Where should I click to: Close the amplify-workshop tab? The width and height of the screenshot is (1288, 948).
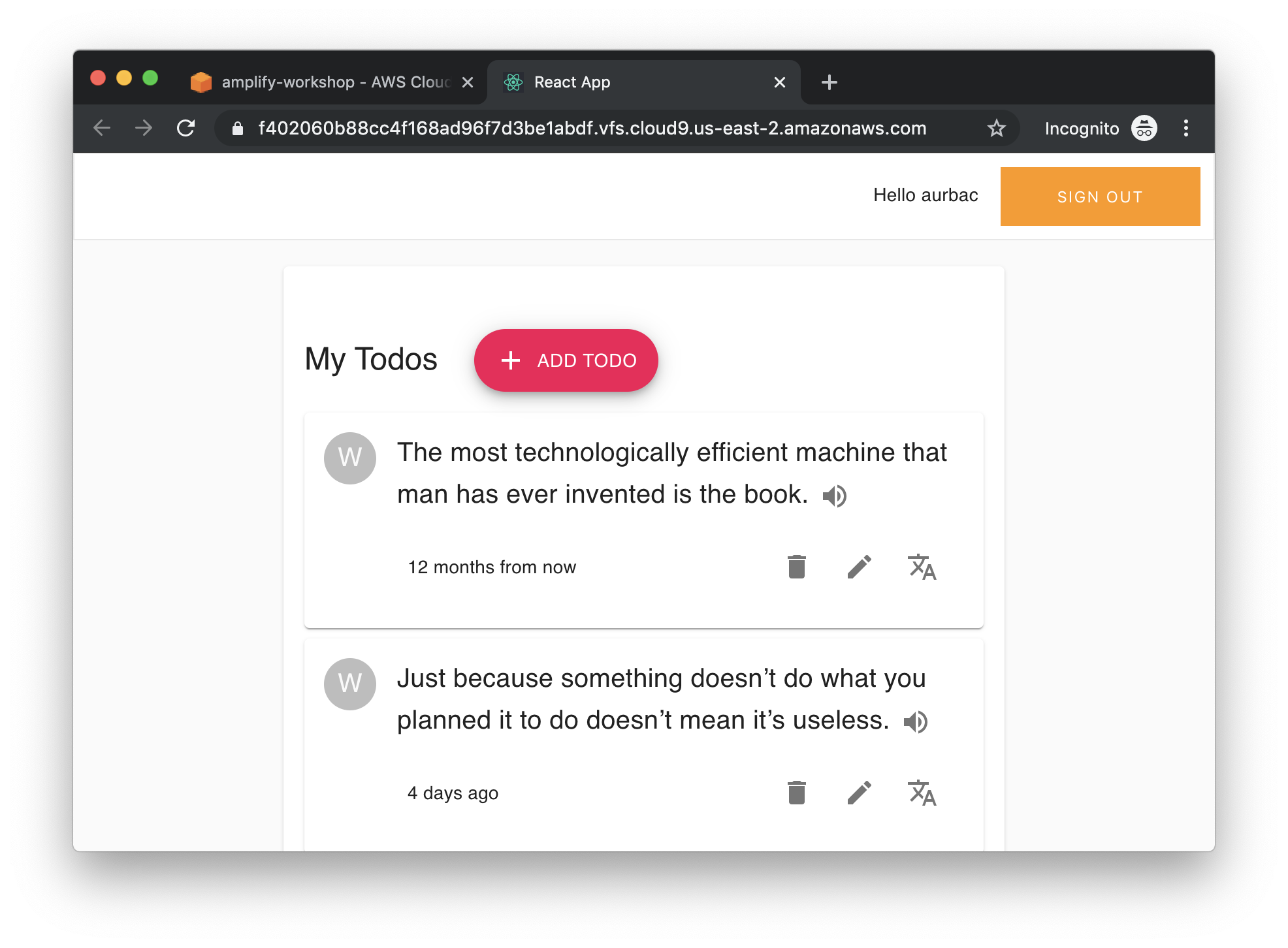468,82
